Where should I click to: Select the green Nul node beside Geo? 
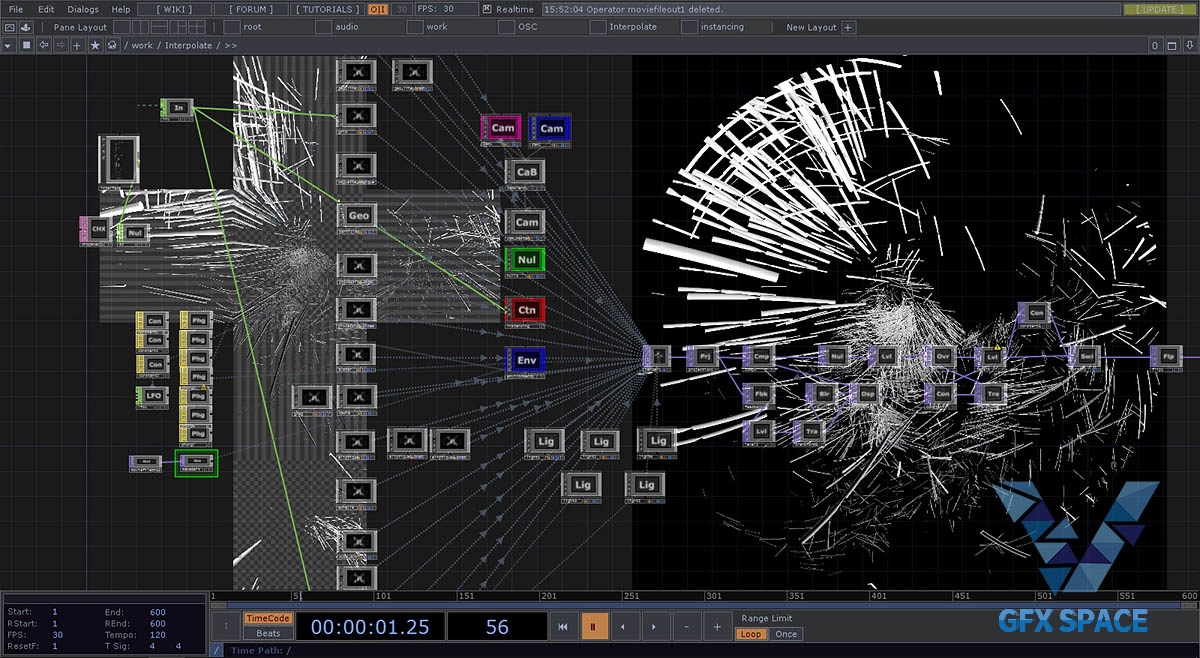(x=525, y=261)
